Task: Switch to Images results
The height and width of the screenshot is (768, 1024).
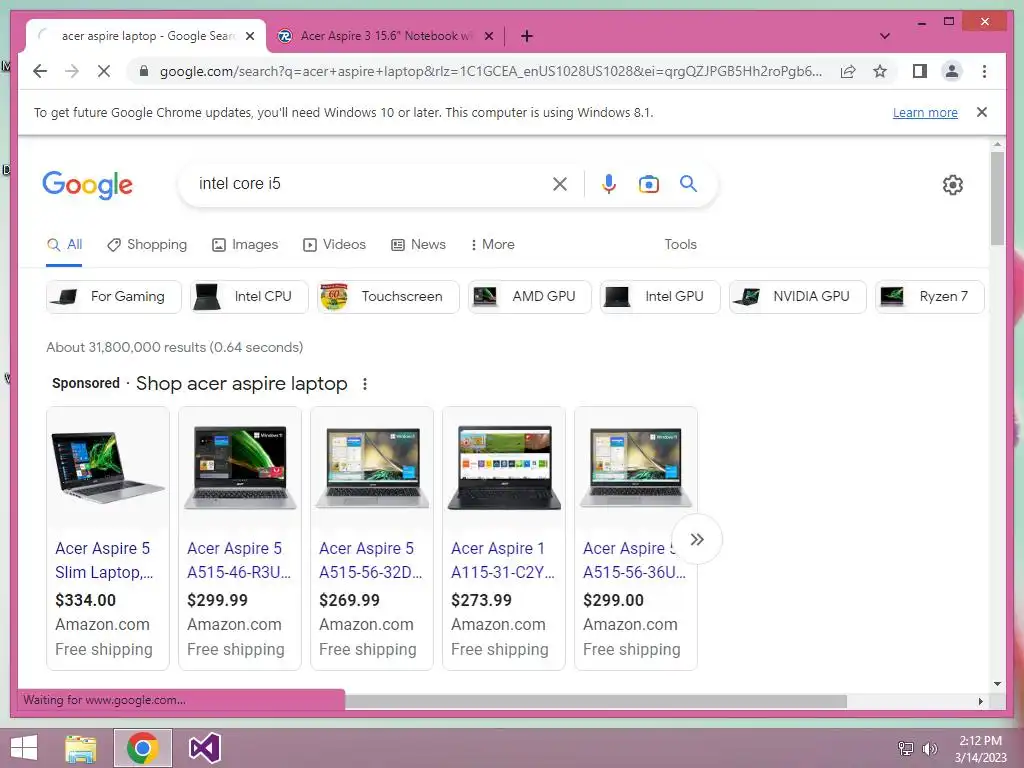Action: click(x=245, y=244)
